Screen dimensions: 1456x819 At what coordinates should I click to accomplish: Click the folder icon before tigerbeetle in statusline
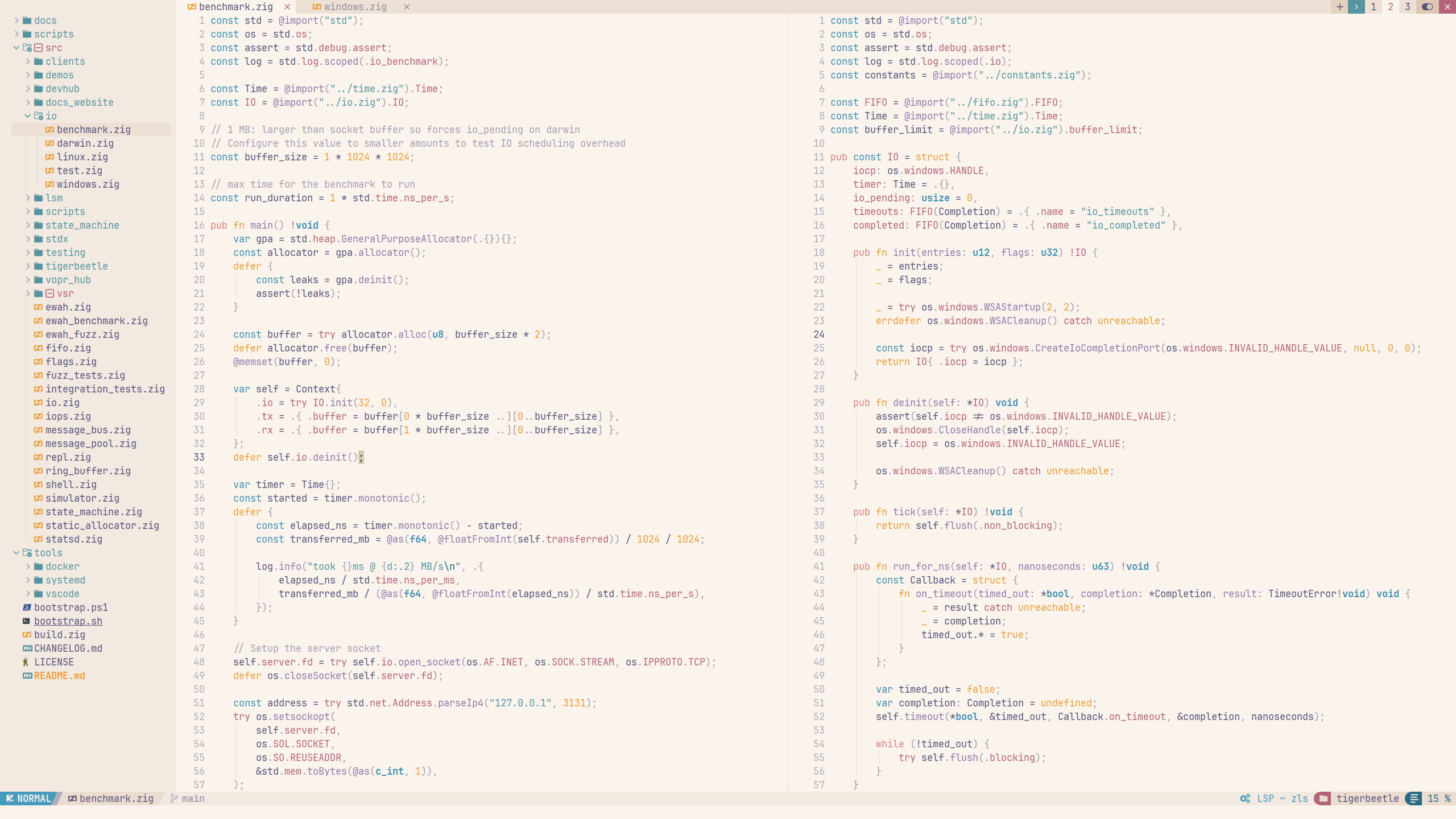(1323, 799)
